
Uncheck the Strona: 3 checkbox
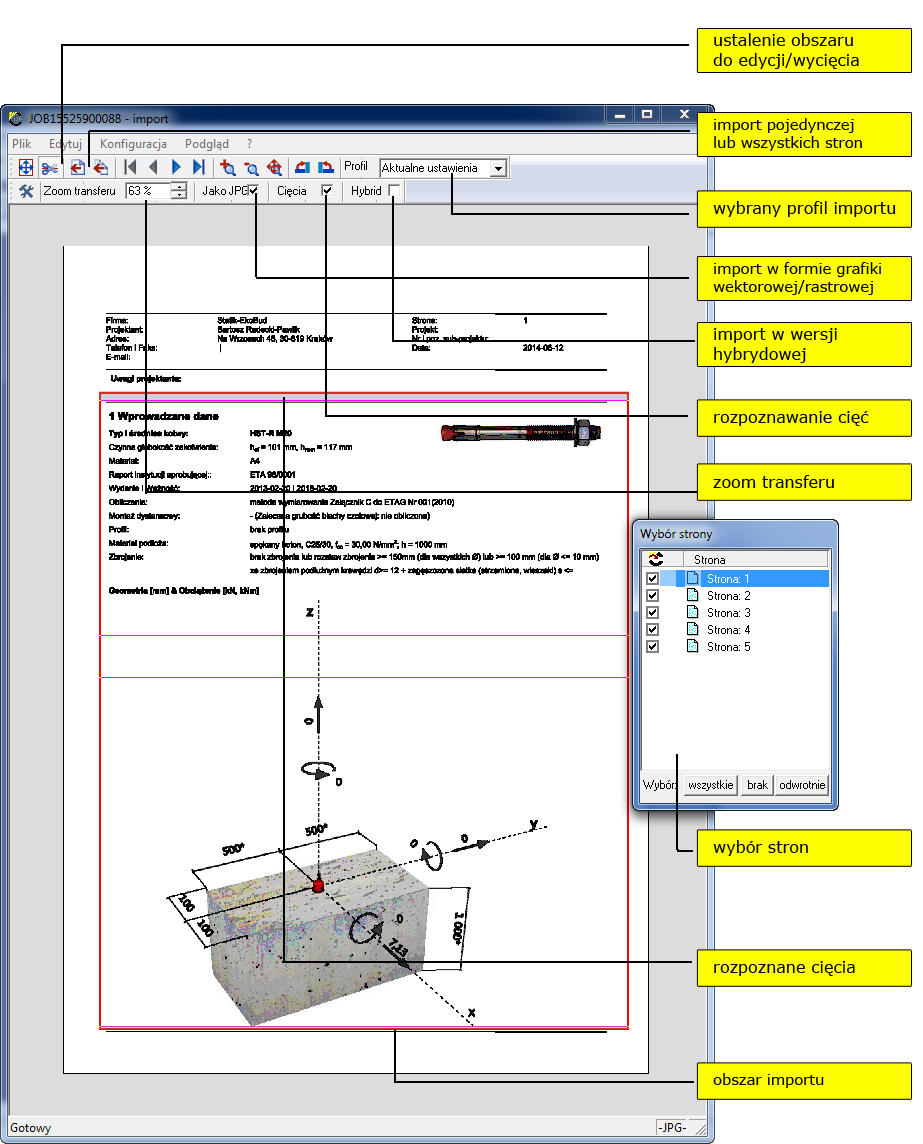[653, 613]
